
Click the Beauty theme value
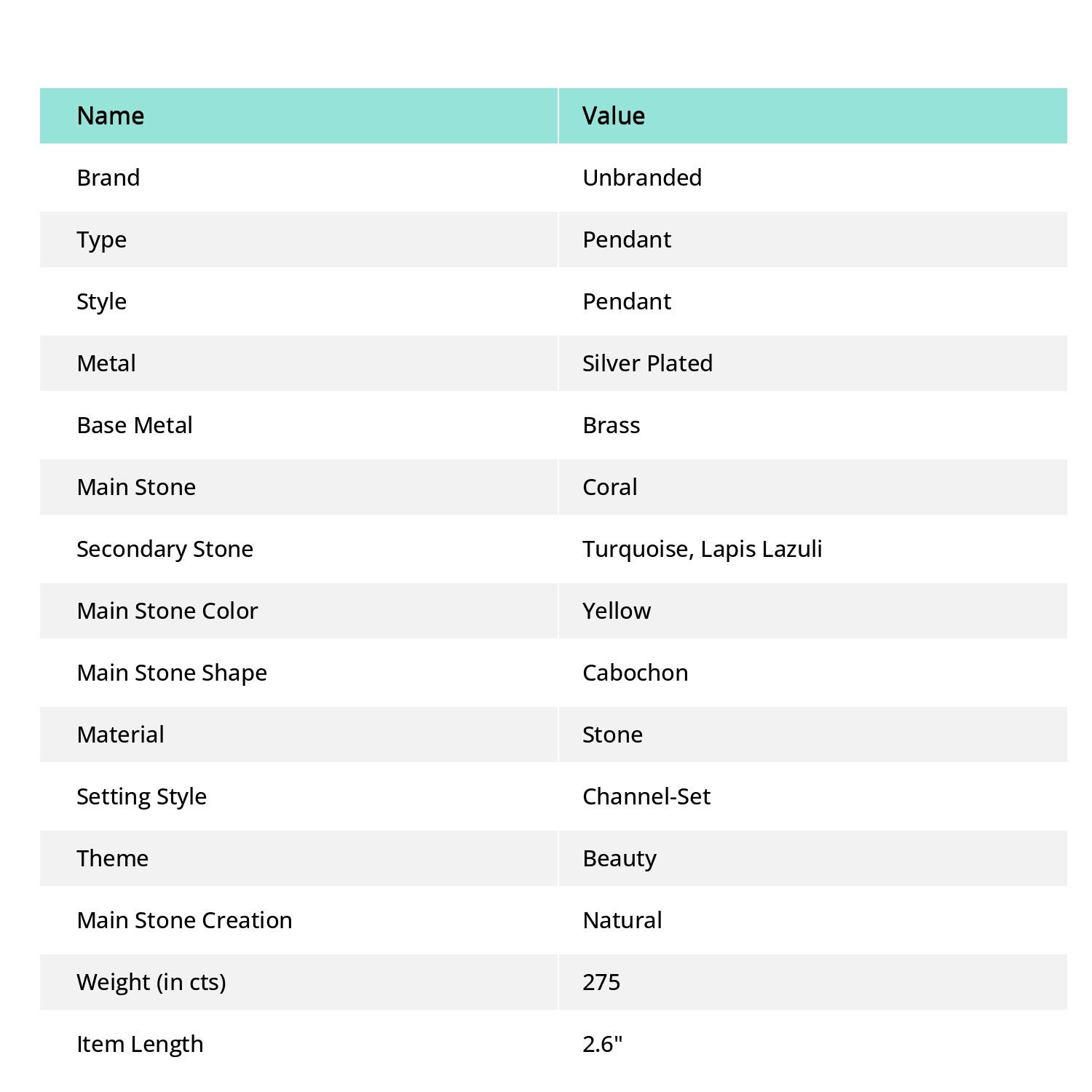[x=620, y=859]
